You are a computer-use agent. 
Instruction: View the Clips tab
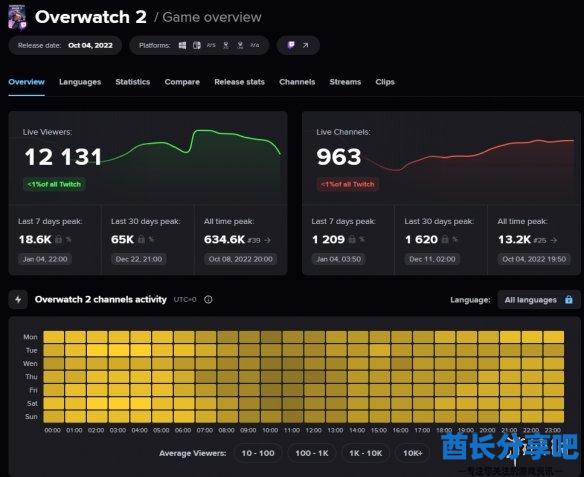(385, 82)
